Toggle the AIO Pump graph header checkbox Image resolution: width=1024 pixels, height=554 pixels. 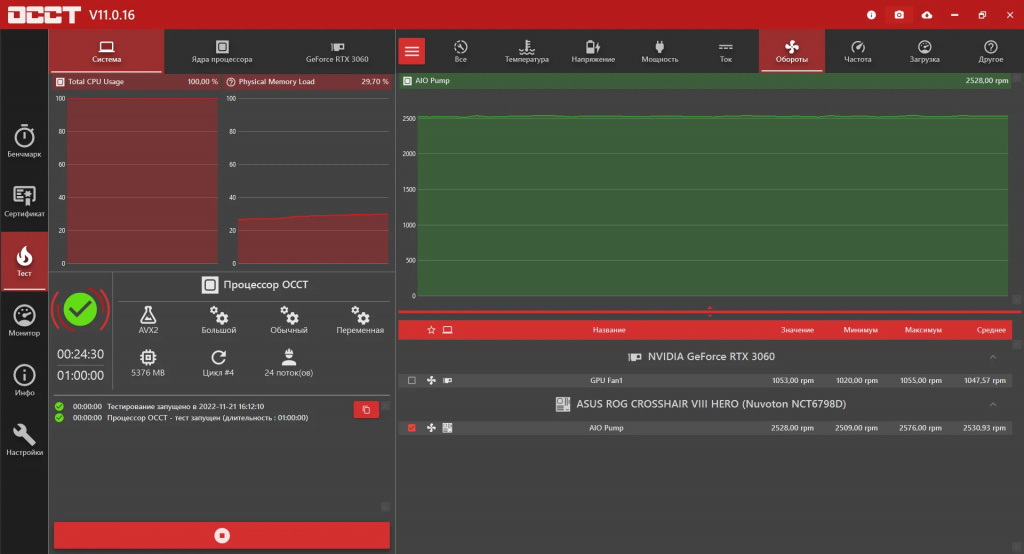pyautogui.click(x=407, y=81)
